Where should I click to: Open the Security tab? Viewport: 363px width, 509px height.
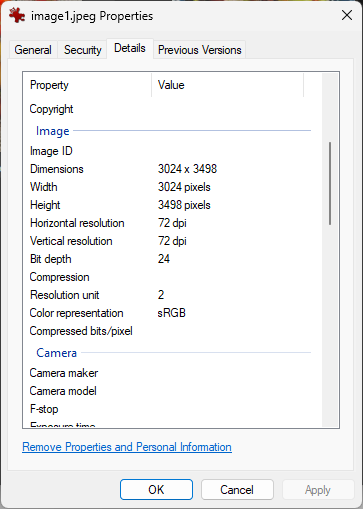(82, 50)
